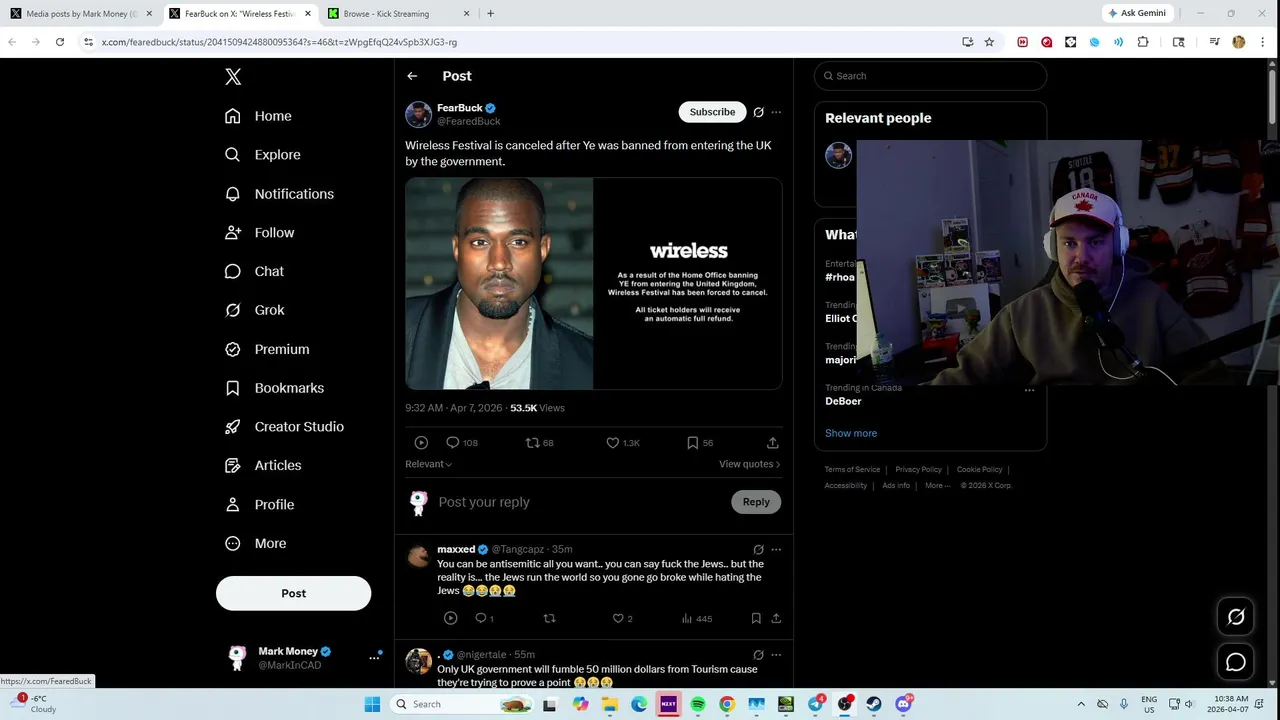Go back with the post arrow
The image size is (1280, 720).
click(412, 76)
